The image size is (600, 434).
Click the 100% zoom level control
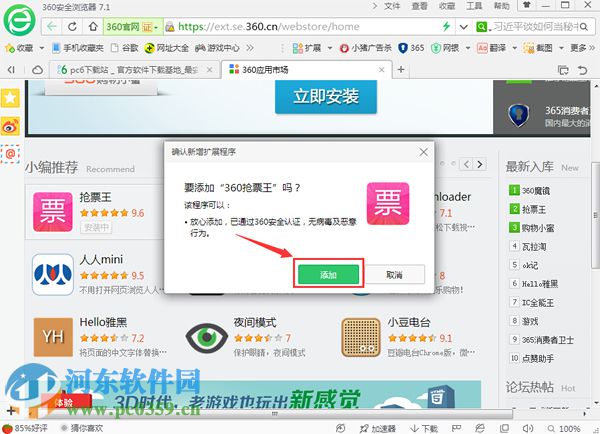click(x=564, y=429)
